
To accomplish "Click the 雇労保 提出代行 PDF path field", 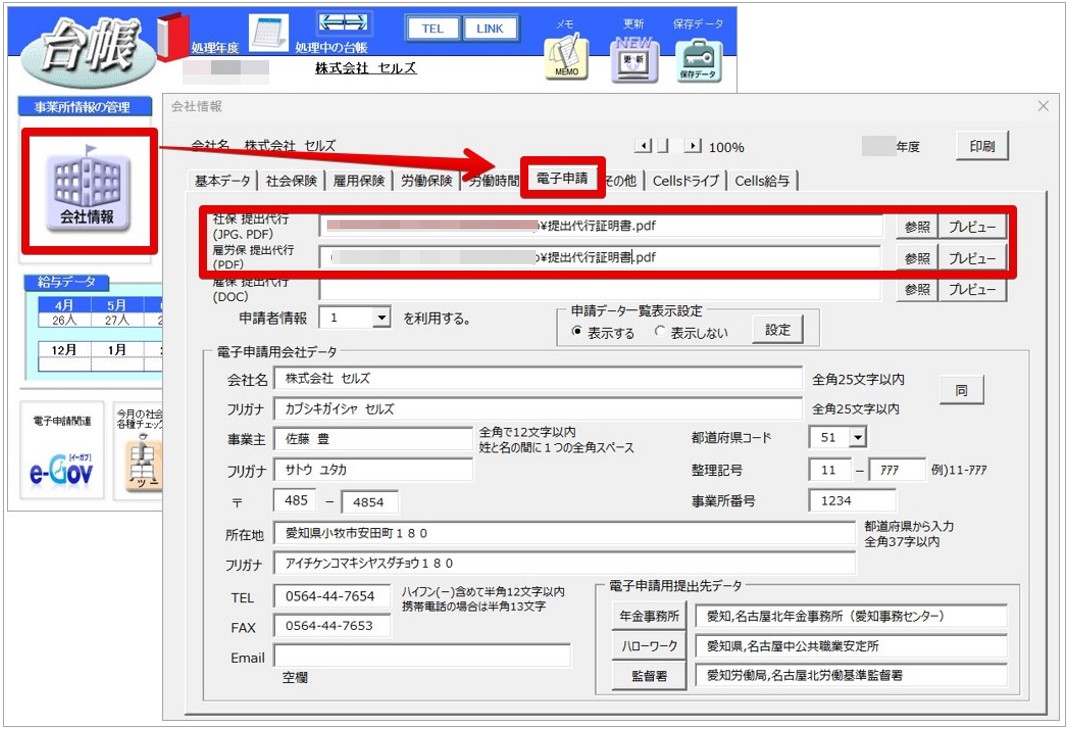I will pos(601,257).
